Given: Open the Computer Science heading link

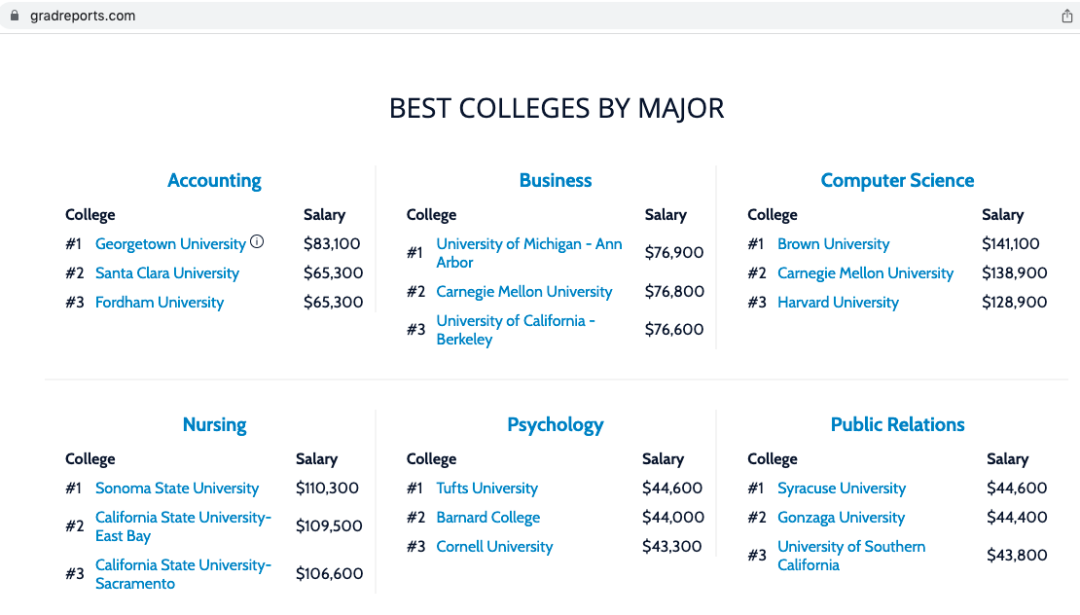Looking at the screenshot, I should pyautogui.click(x=897, y=180).
